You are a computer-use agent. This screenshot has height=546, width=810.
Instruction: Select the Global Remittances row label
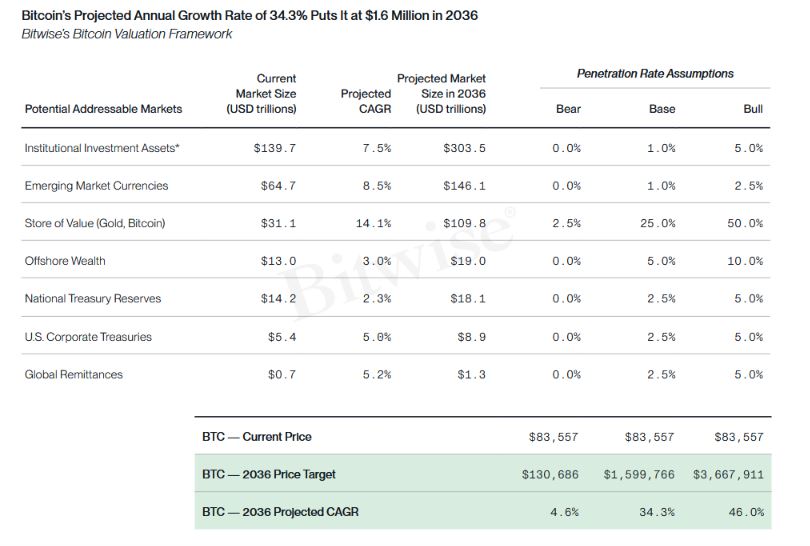pyautogui.click(x=73, y=375)
